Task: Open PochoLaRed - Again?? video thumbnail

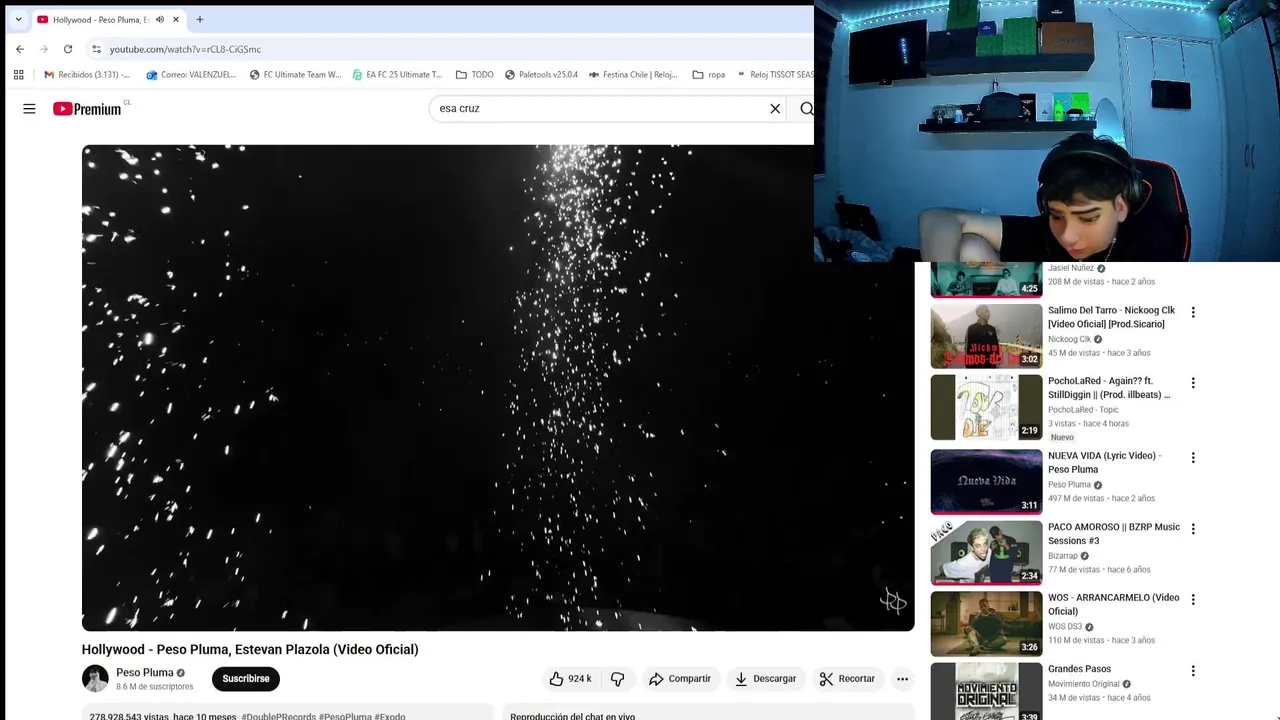Action: (986, 407)
